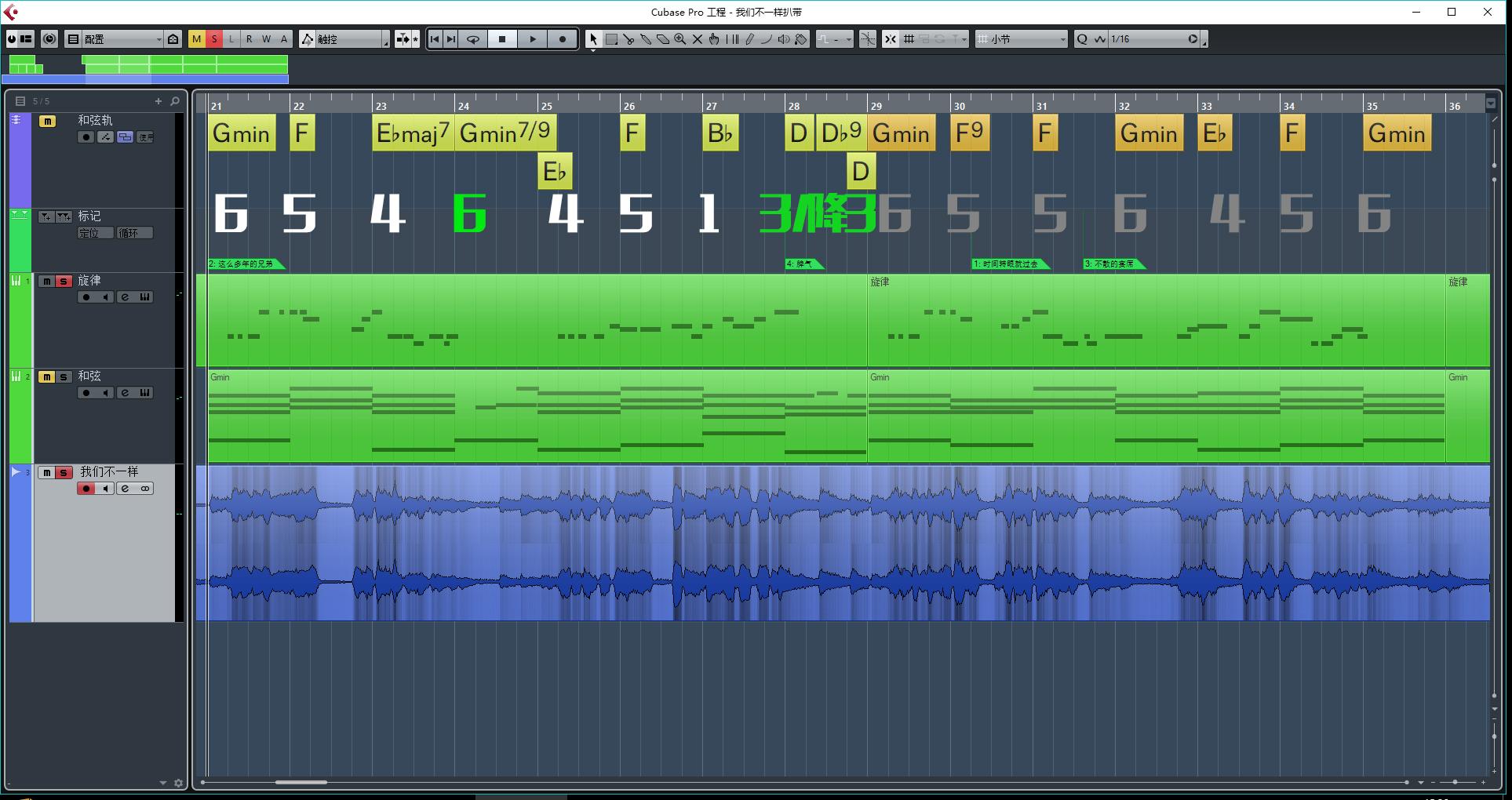The width and height of the screenshot is (1512, 800).
Task: Click Go to Next Marker transport button
Action: [451, 38]
